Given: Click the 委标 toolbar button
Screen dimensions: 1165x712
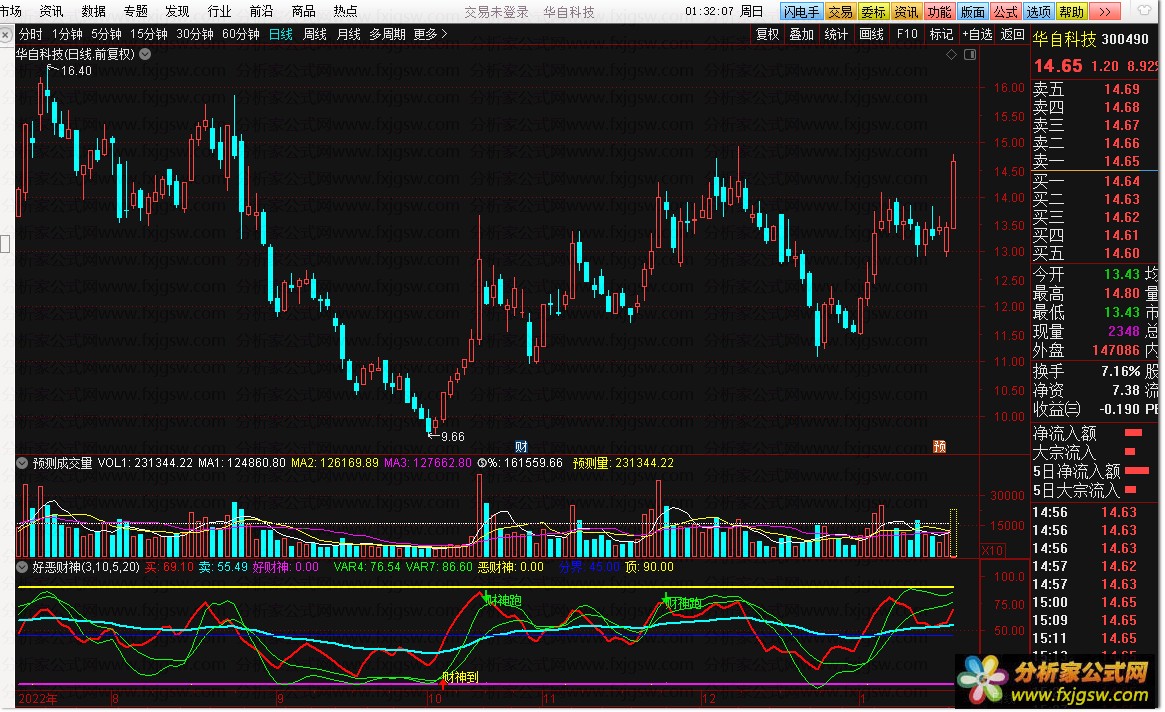Looking at the screenshot, I should click(x=873, y=11).
